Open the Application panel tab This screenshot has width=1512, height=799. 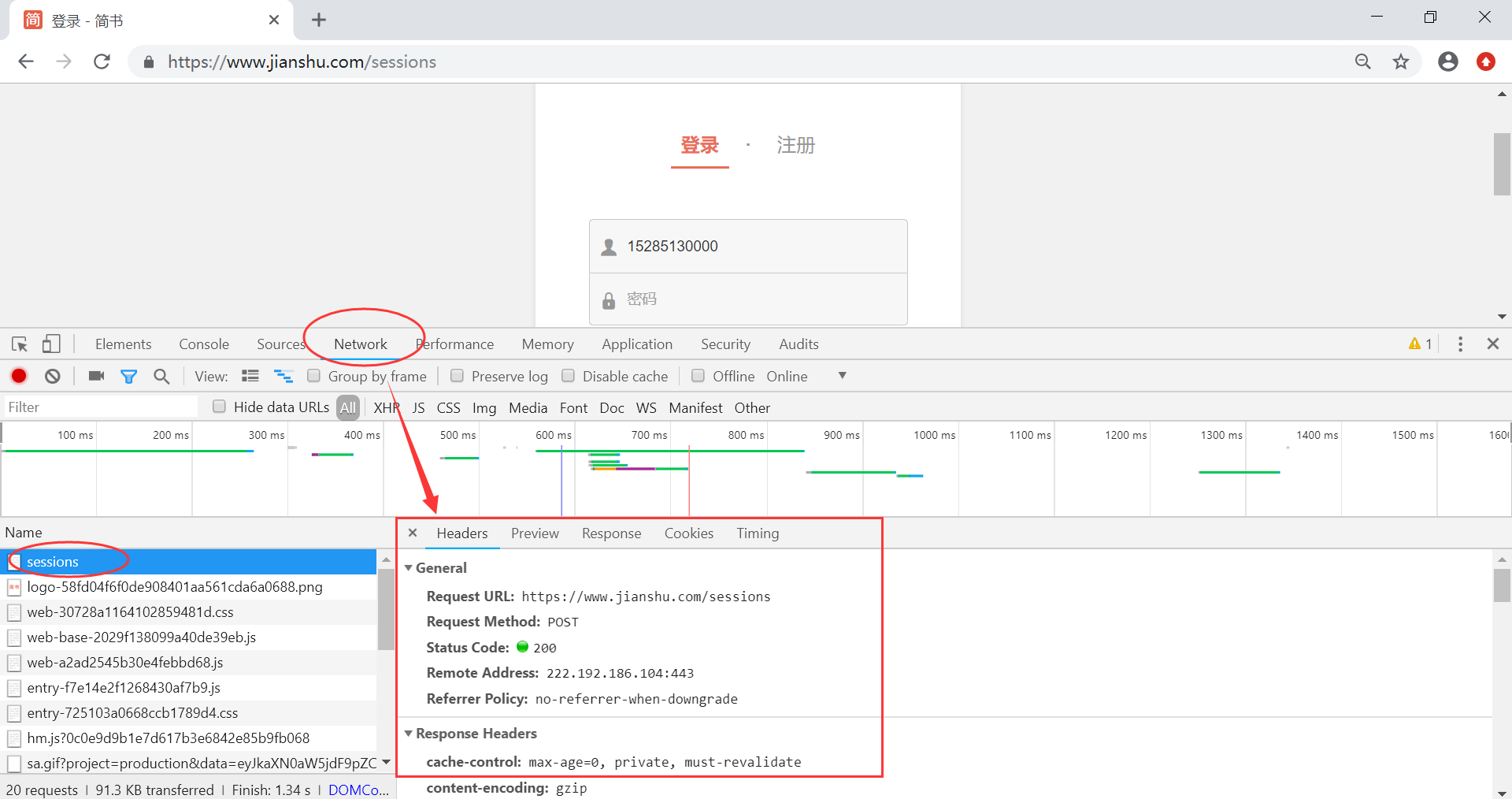click(x=637, y=344)
